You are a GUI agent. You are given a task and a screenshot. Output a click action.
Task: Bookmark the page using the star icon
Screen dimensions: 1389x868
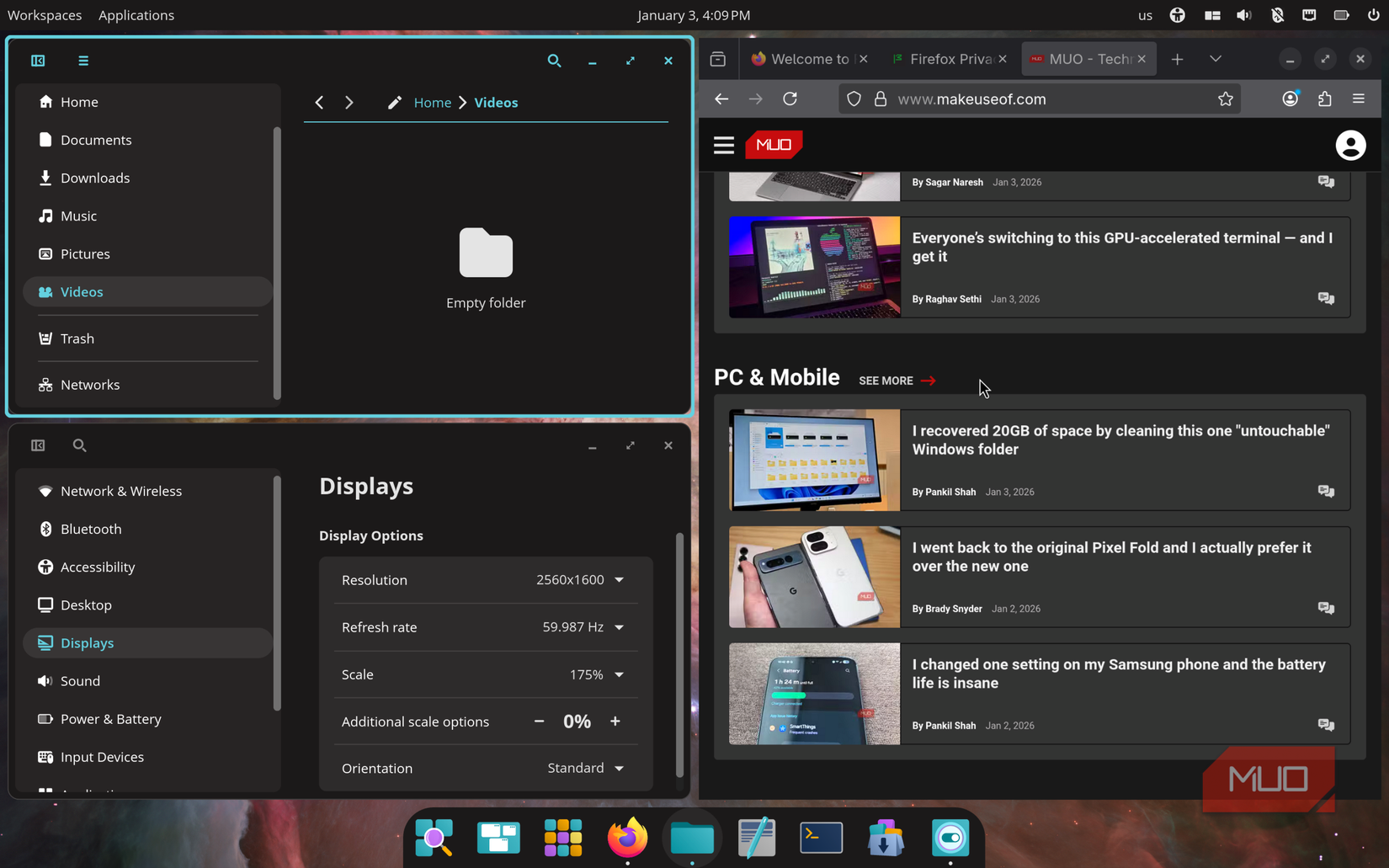pos(1226,99)
